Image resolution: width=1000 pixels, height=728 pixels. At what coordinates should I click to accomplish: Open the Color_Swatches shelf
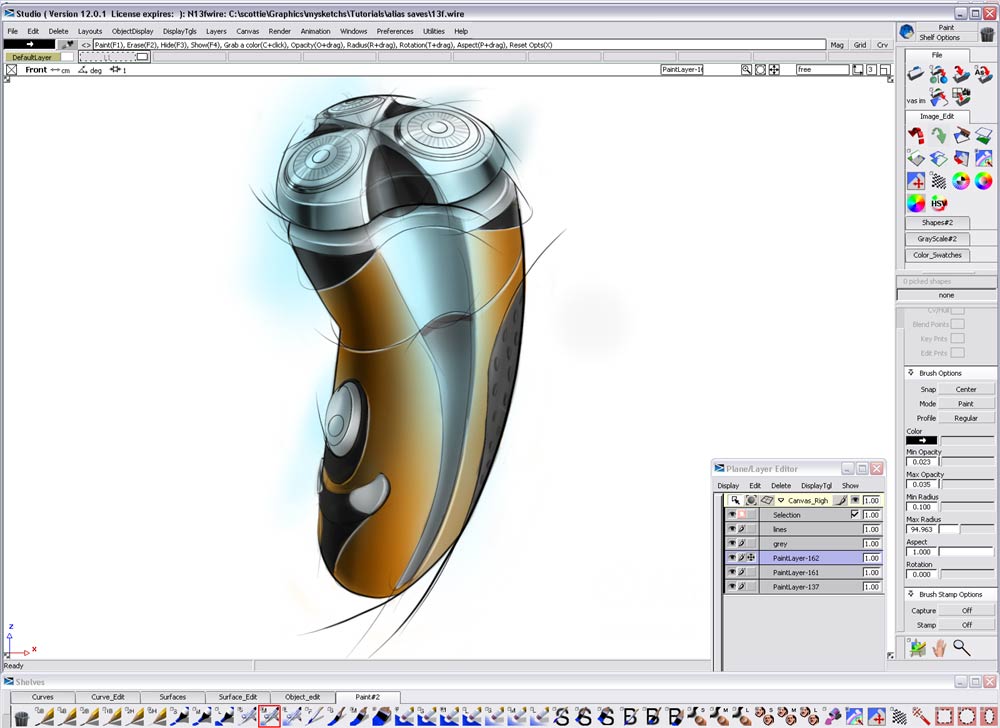point(936,255)
